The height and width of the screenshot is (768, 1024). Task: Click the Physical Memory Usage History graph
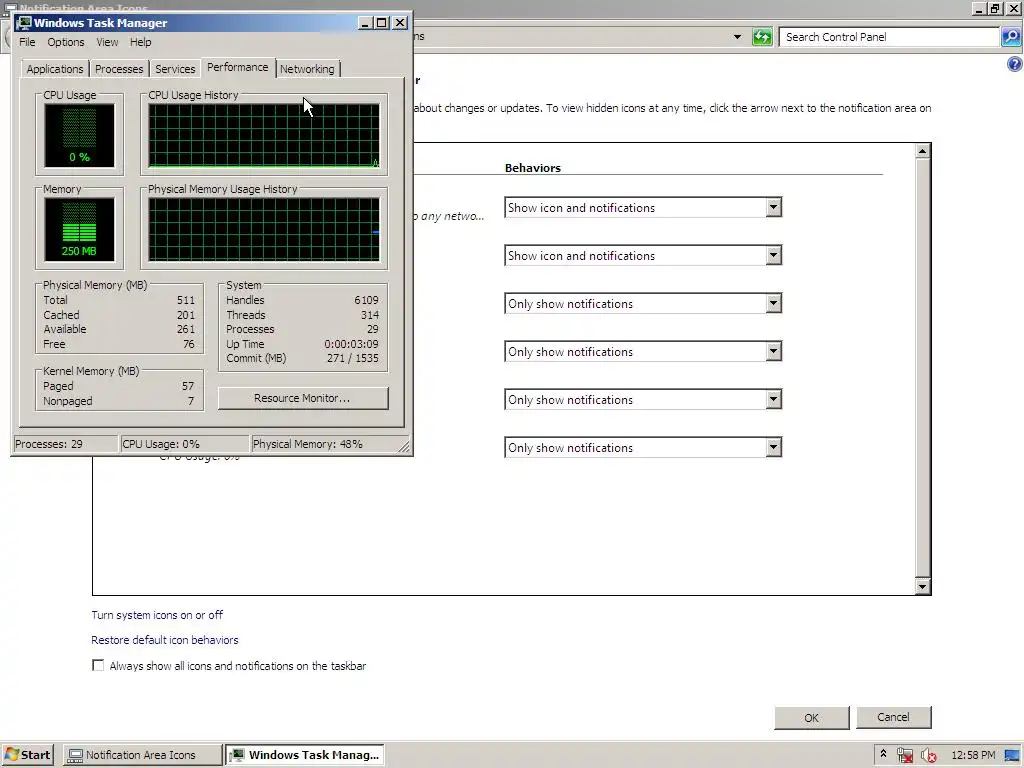[x=264, y=230]
